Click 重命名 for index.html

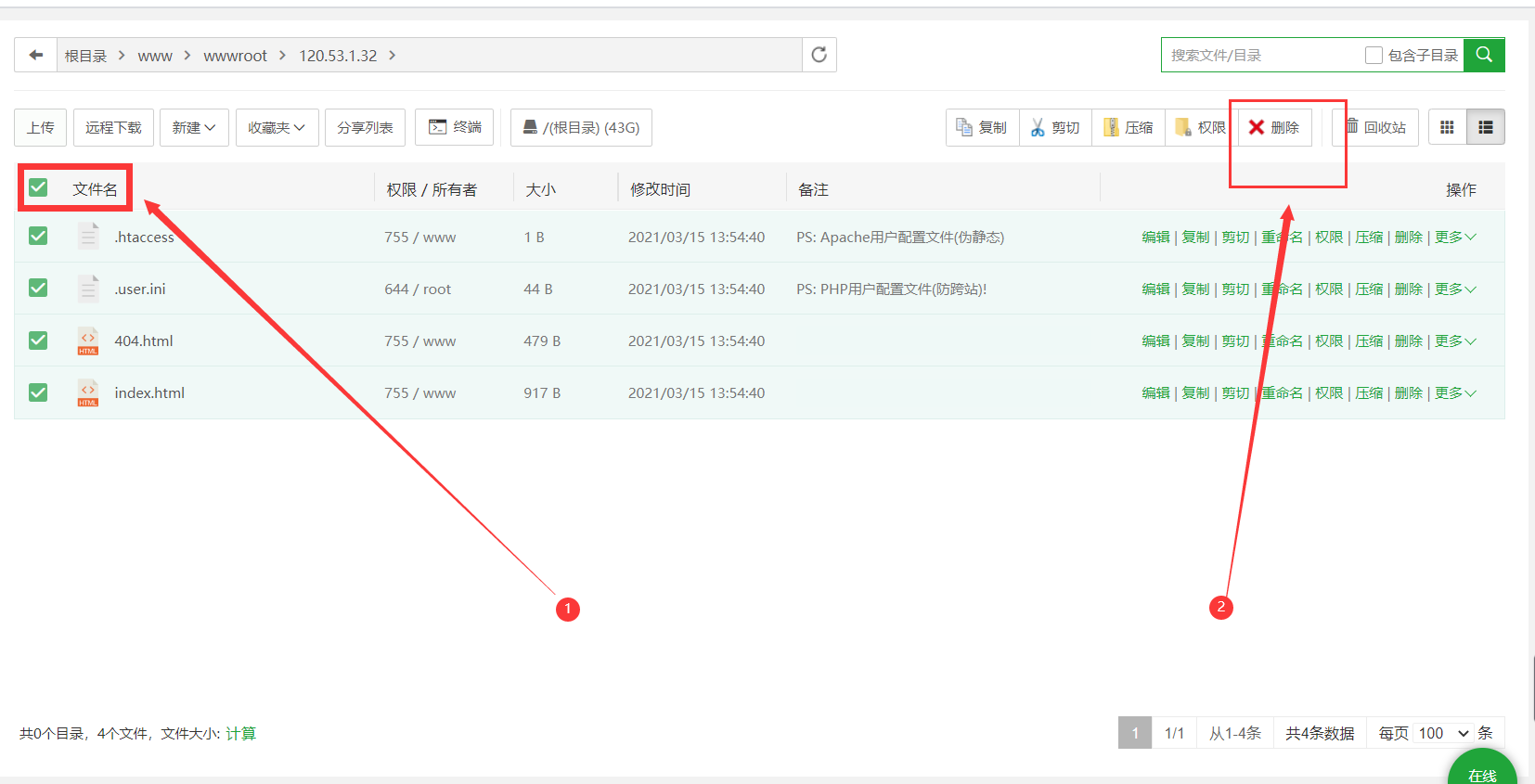[x=1282, y=392]
